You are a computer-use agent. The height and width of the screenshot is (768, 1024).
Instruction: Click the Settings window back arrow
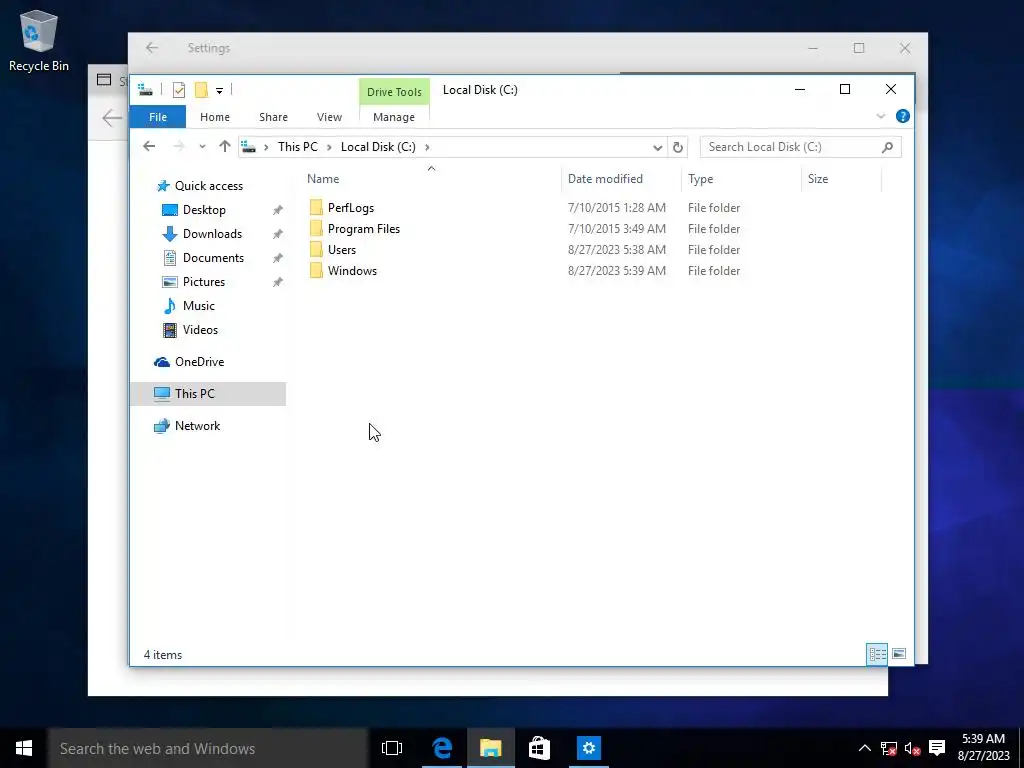coord(152,48)
